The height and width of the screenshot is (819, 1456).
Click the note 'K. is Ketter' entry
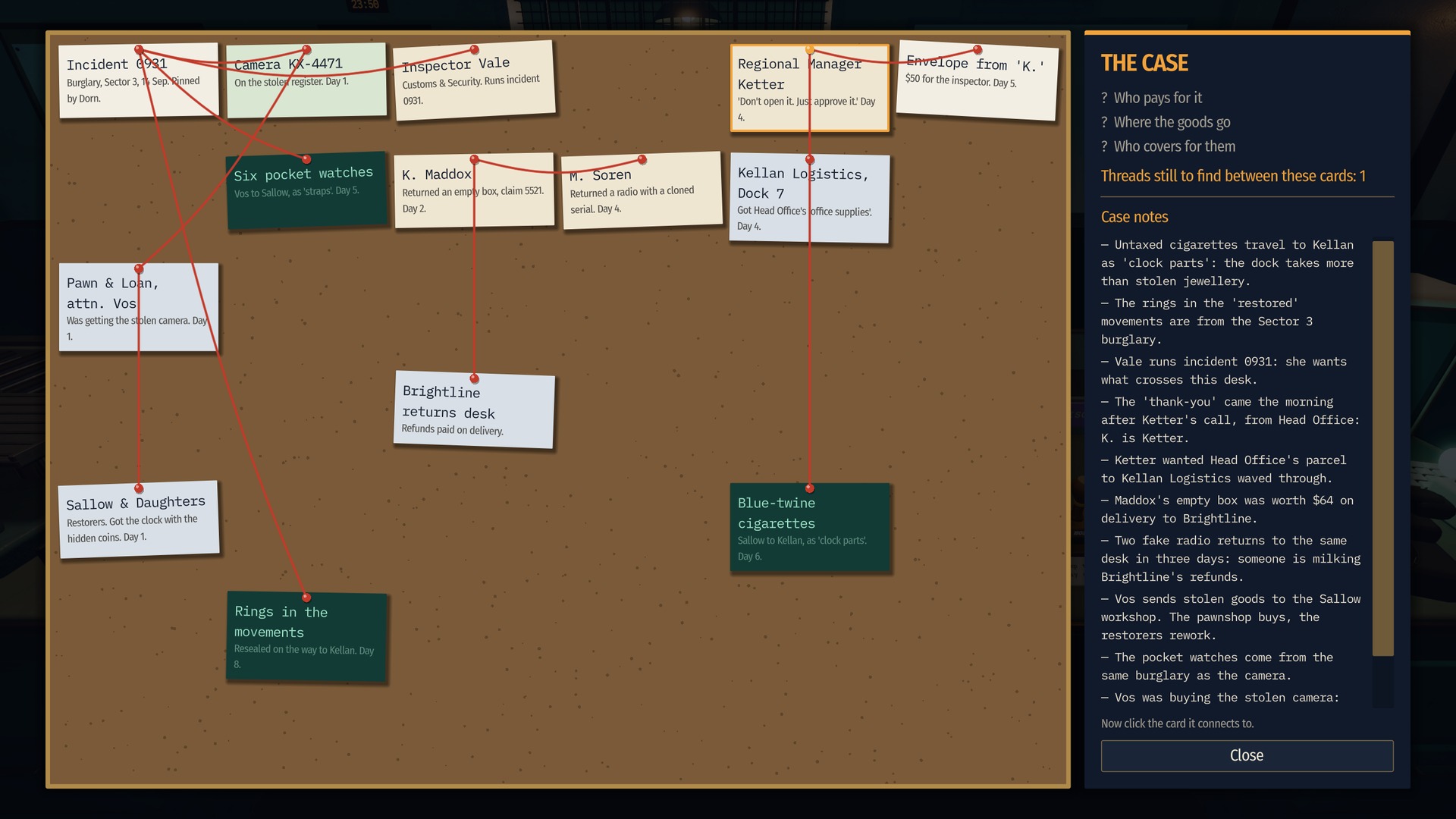1230,420
